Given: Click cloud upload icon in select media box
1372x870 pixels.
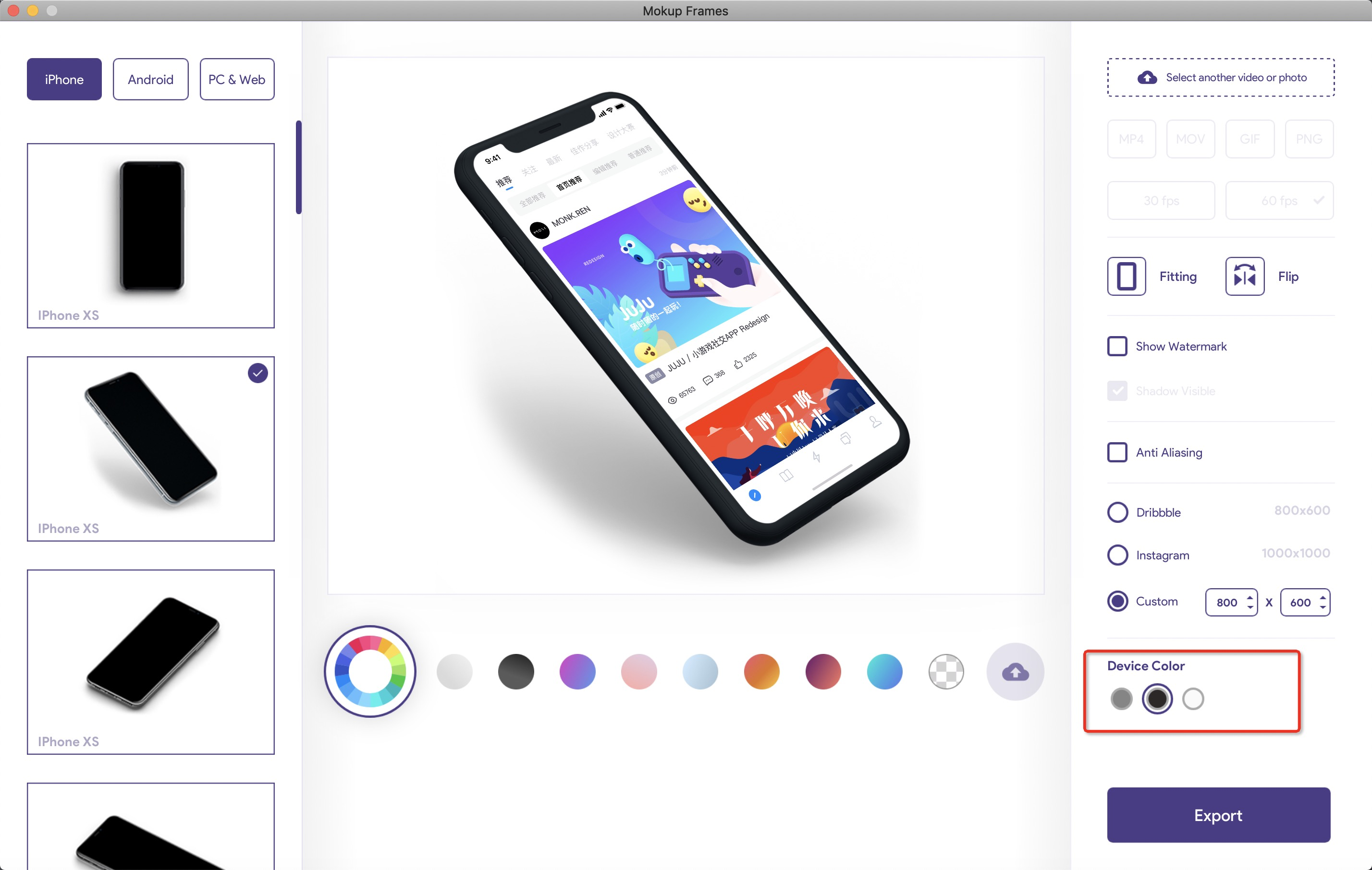Looking at the screenshot, I should point(1147,77).
